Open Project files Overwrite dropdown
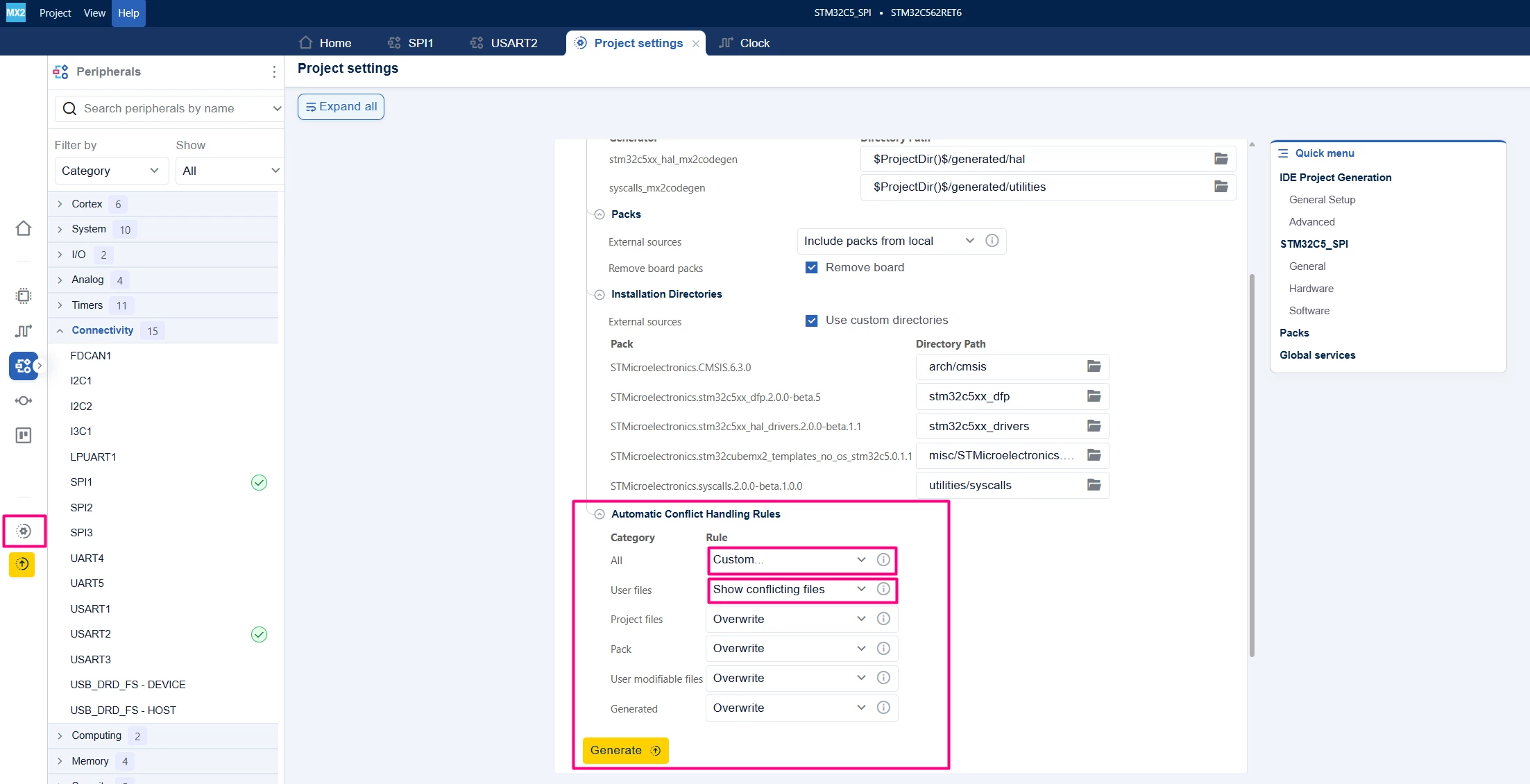The image size is (1530, 784). click(790, 619)
